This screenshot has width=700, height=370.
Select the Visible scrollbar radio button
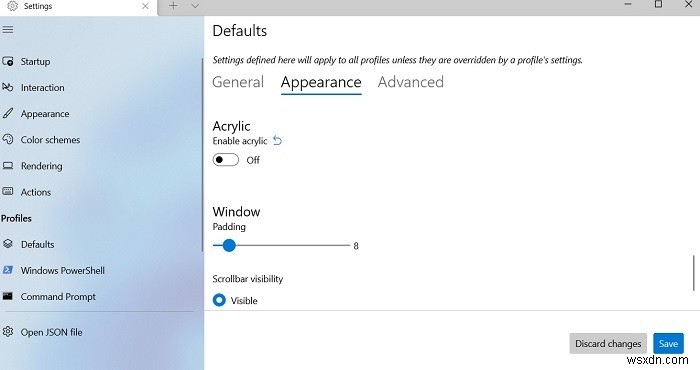(x=219, y=300)
